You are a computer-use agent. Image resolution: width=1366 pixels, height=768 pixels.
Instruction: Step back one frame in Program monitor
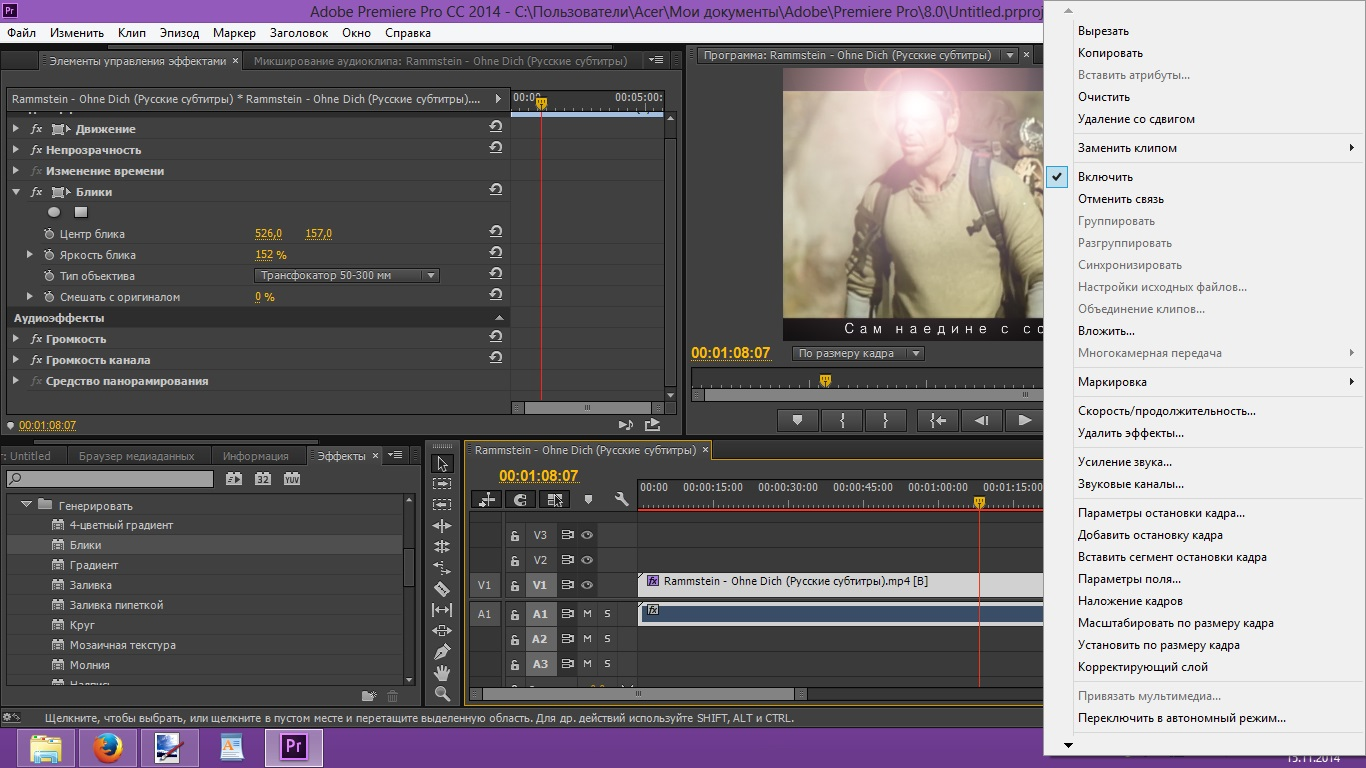[x=981, y=421]
